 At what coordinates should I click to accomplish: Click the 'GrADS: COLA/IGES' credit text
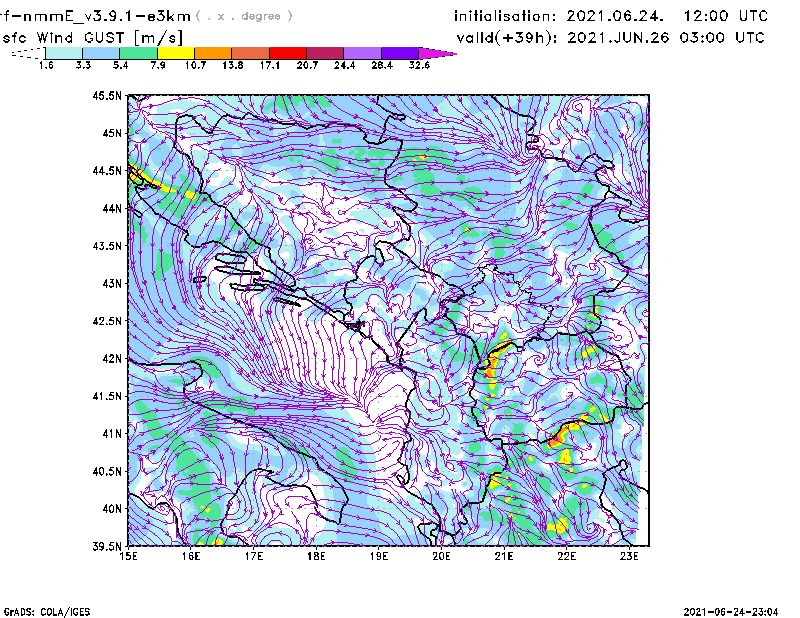[47, 612]
